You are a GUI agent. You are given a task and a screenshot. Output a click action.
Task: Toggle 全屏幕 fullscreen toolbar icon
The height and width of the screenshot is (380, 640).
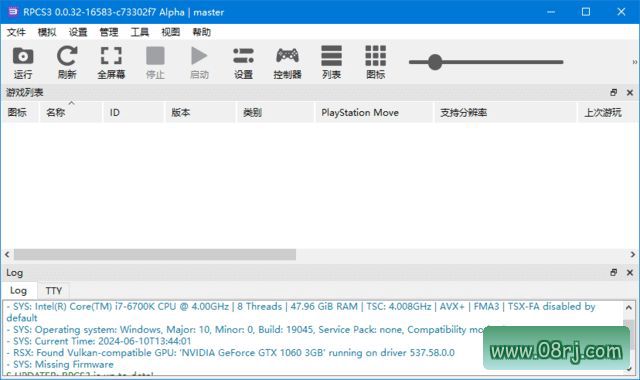(x=111, y=62)
